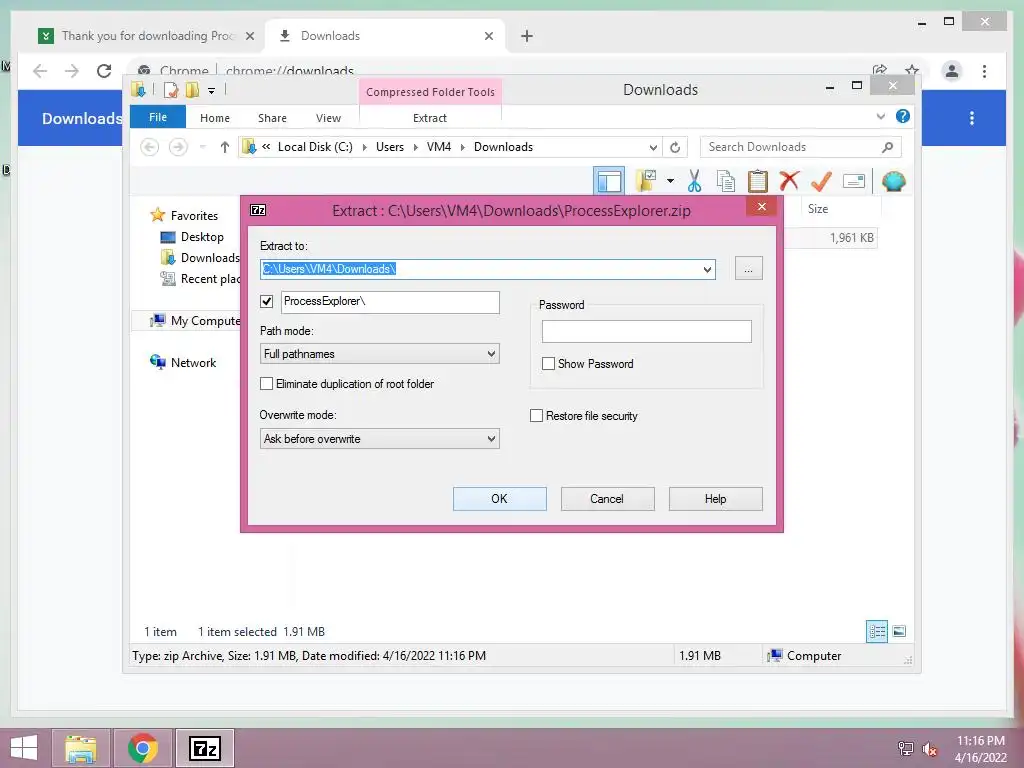Click the Explorer up-arrow navigation icon
This screenshot has height=768, width=1024.
[225, 147]
